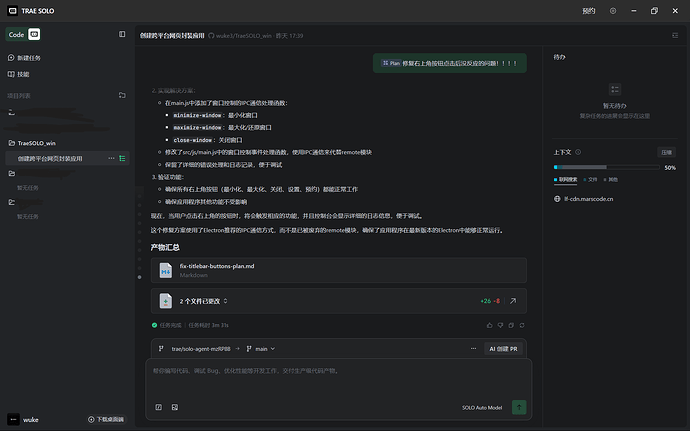Click the green task list icon in sidebar
Image resolution: width=690 pixels, height=431 pixels.
[122, 158]
